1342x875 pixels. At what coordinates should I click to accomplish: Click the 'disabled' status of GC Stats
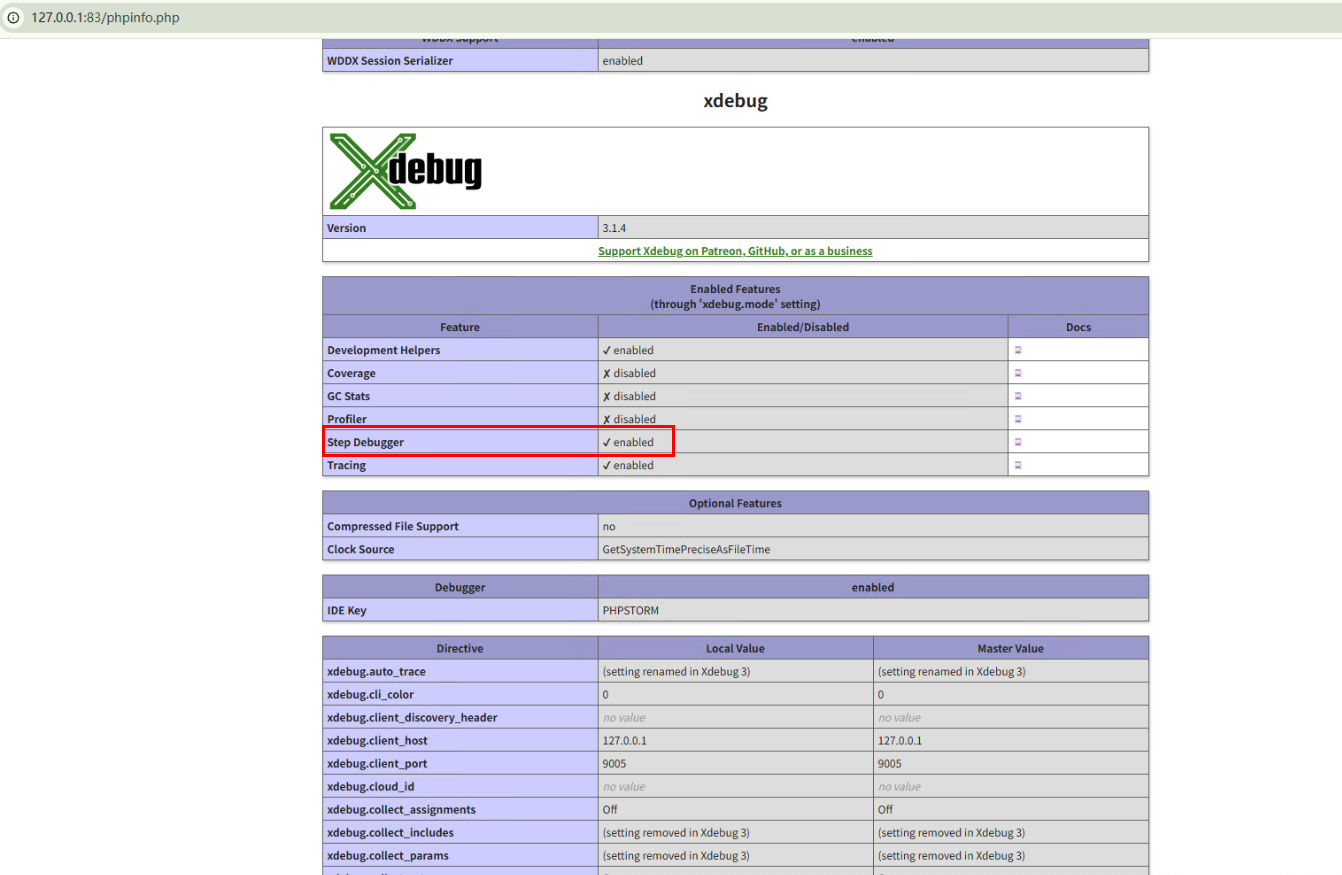pyautogui.click(x=629, y=396)
